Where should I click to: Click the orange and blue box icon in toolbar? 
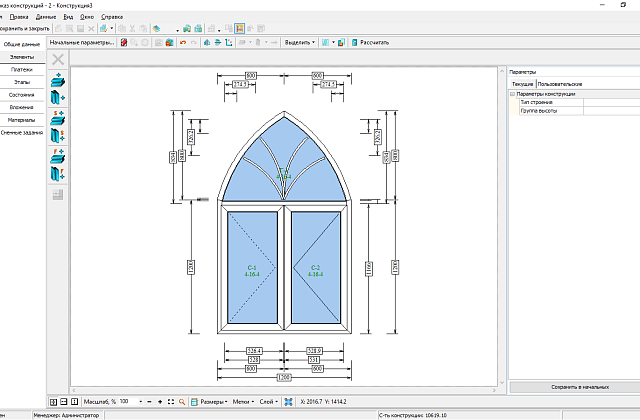coord(169,42)
